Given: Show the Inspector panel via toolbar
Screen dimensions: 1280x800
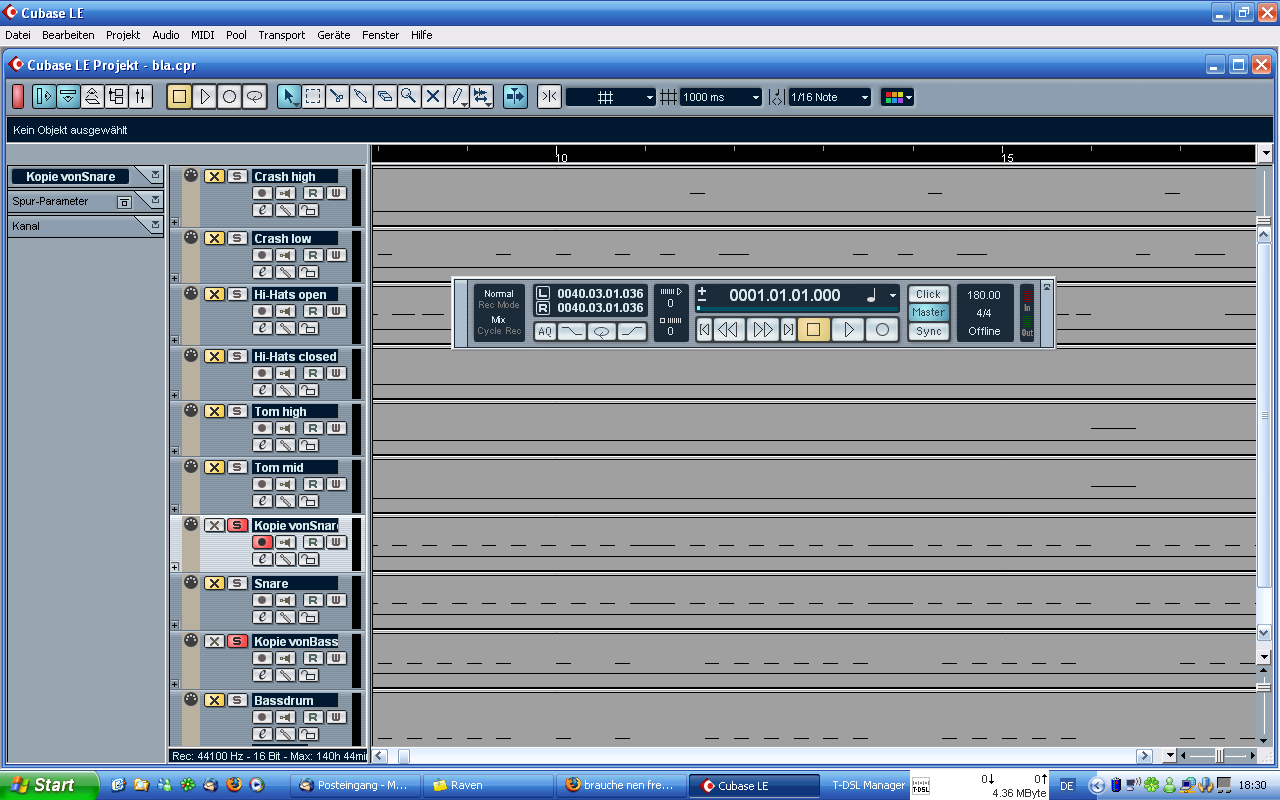Looking at the screenshot, I should 44,97.
